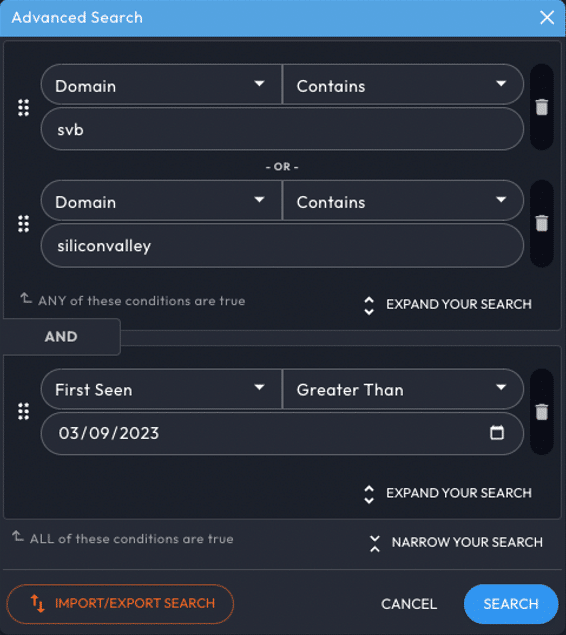Screen dimensions: 566x635
Task: Remove the First Seen date condition
Action: point(542,412)
